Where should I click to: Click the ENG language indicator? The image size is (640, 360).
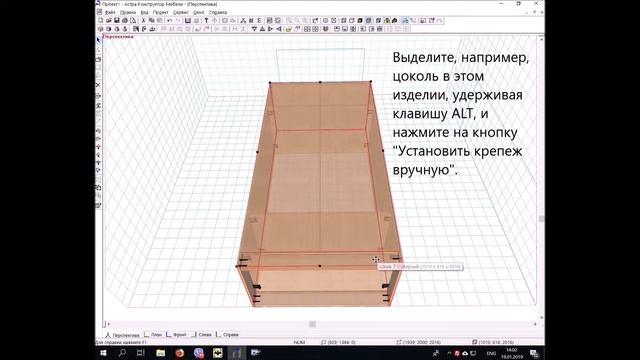(491, 353)
